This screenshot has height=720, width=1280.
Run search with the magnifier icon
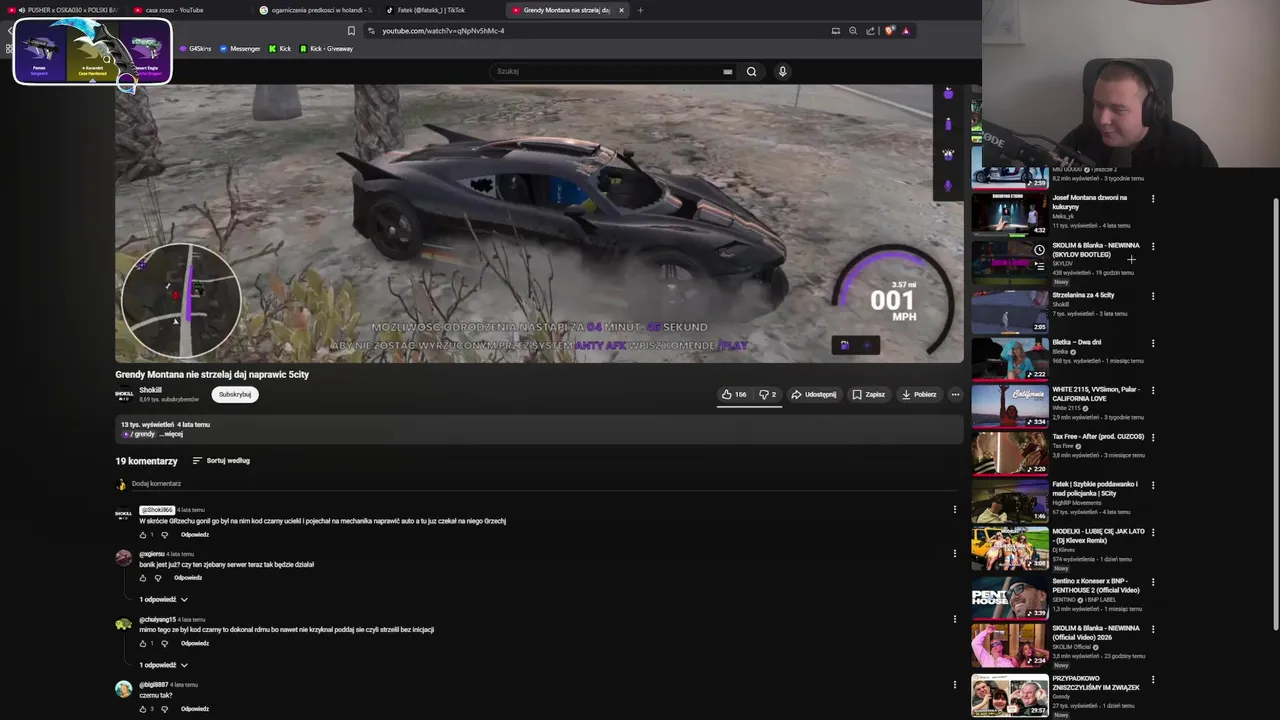click(751, 71)
